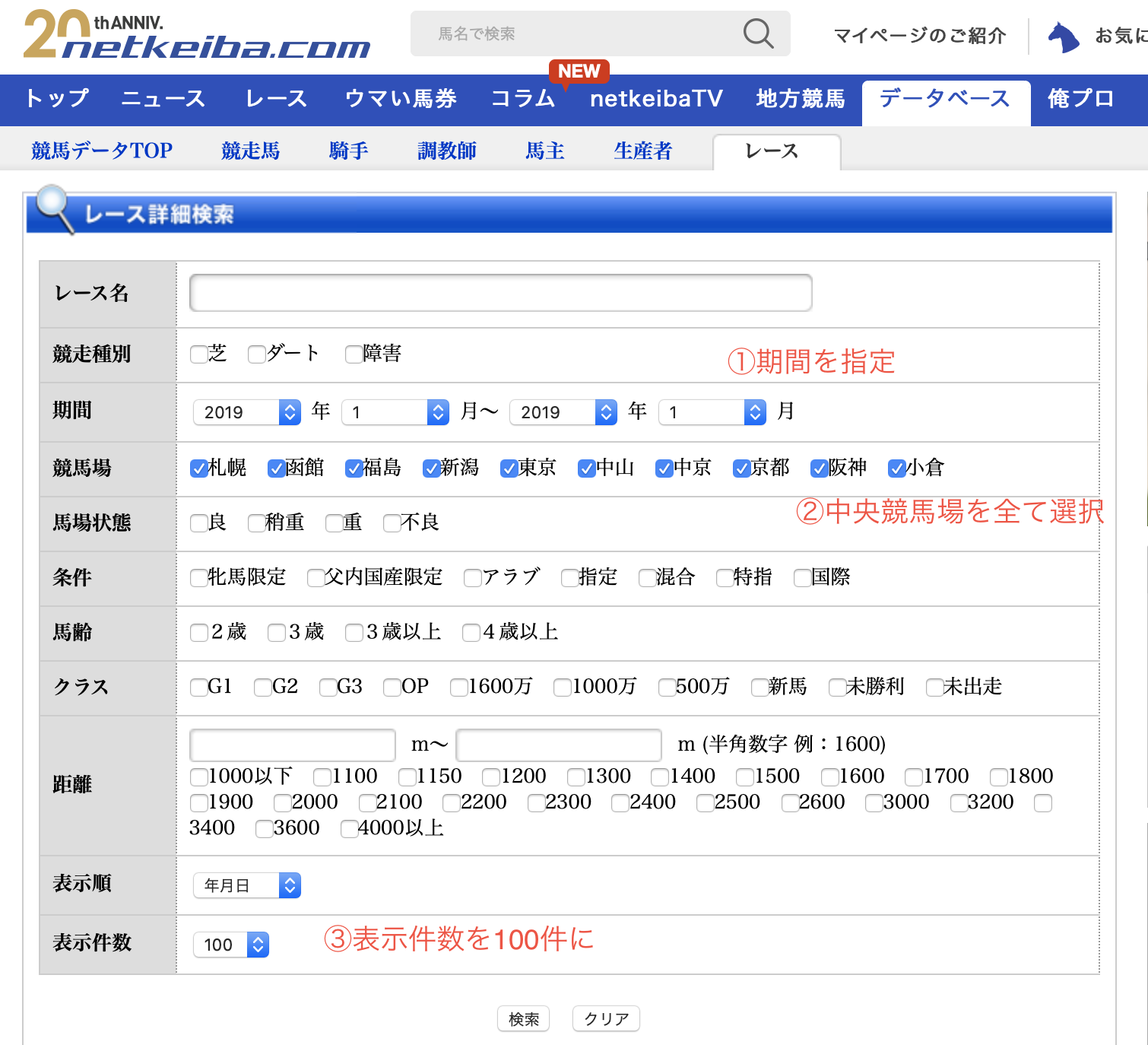Image resolution: width=1148 pixels, height=1045 pixels.
Task: Open the start month dropdown
Action: (395, 412)
